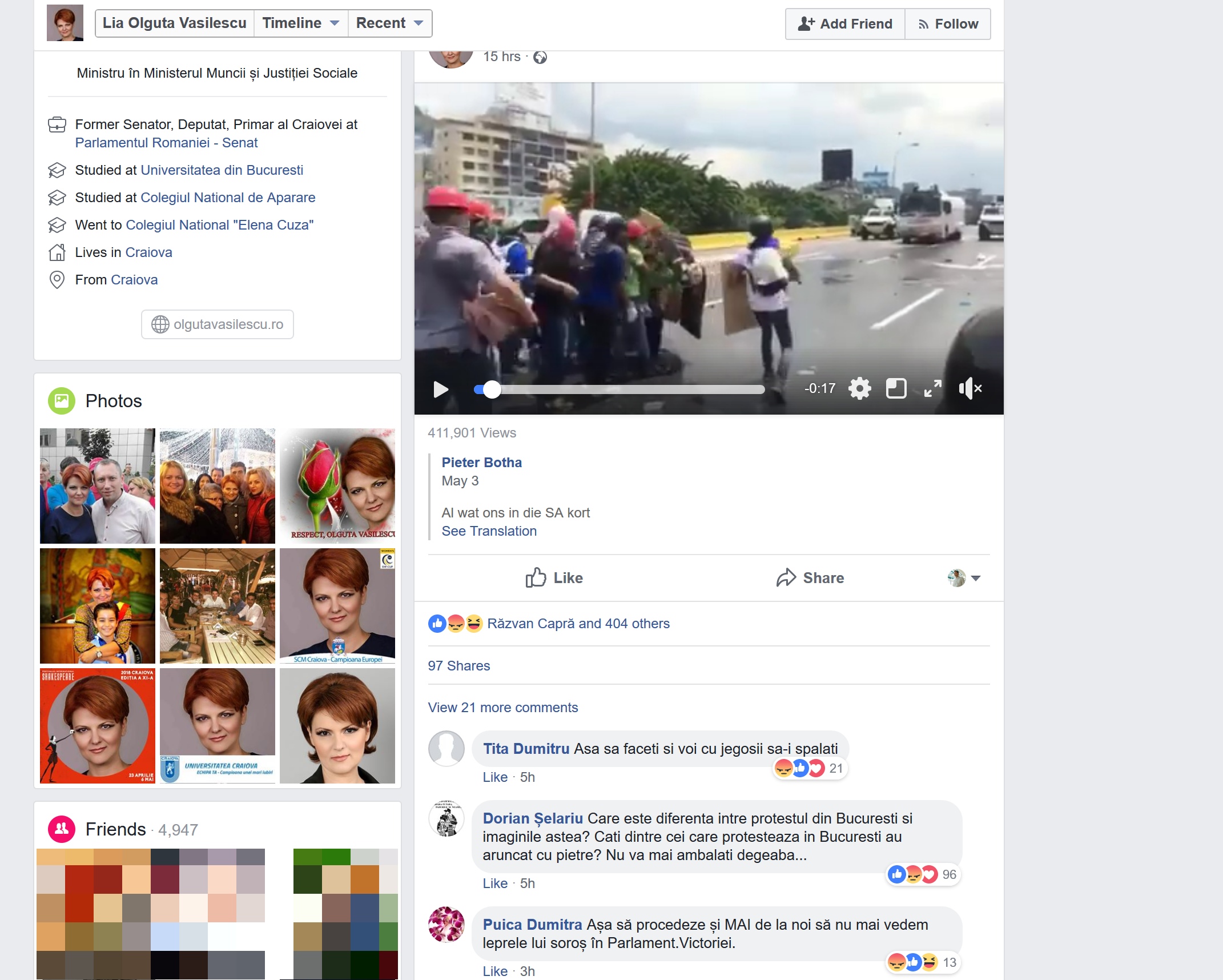Pop out video to mini player
Viewport: 1223px width, 980px height.
point(896,389)
